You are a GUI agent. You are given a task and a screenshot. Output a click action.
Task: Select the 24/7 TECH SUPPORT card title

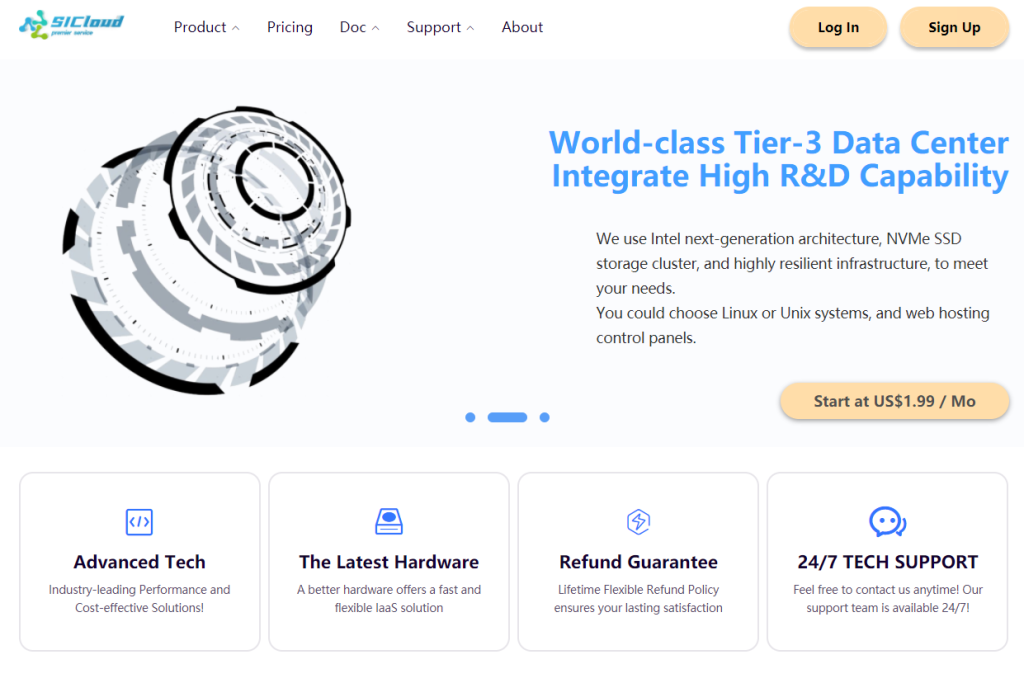(888, 562)
